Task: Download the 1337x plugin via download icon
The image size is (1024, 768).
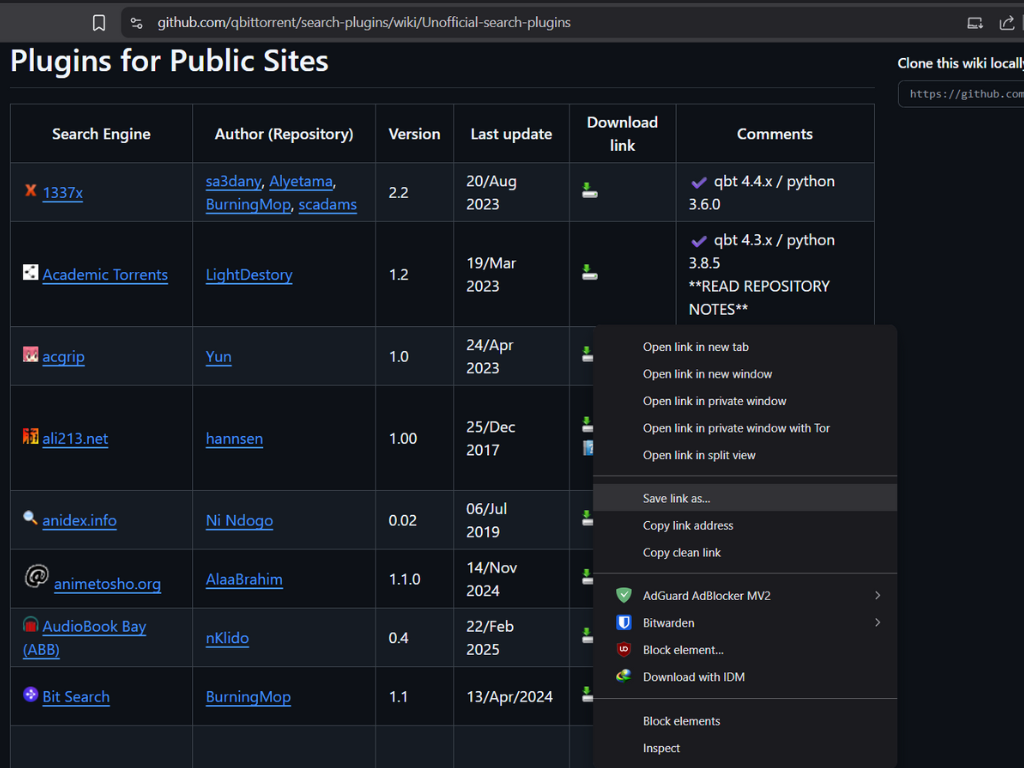Action: pos(590,191)
